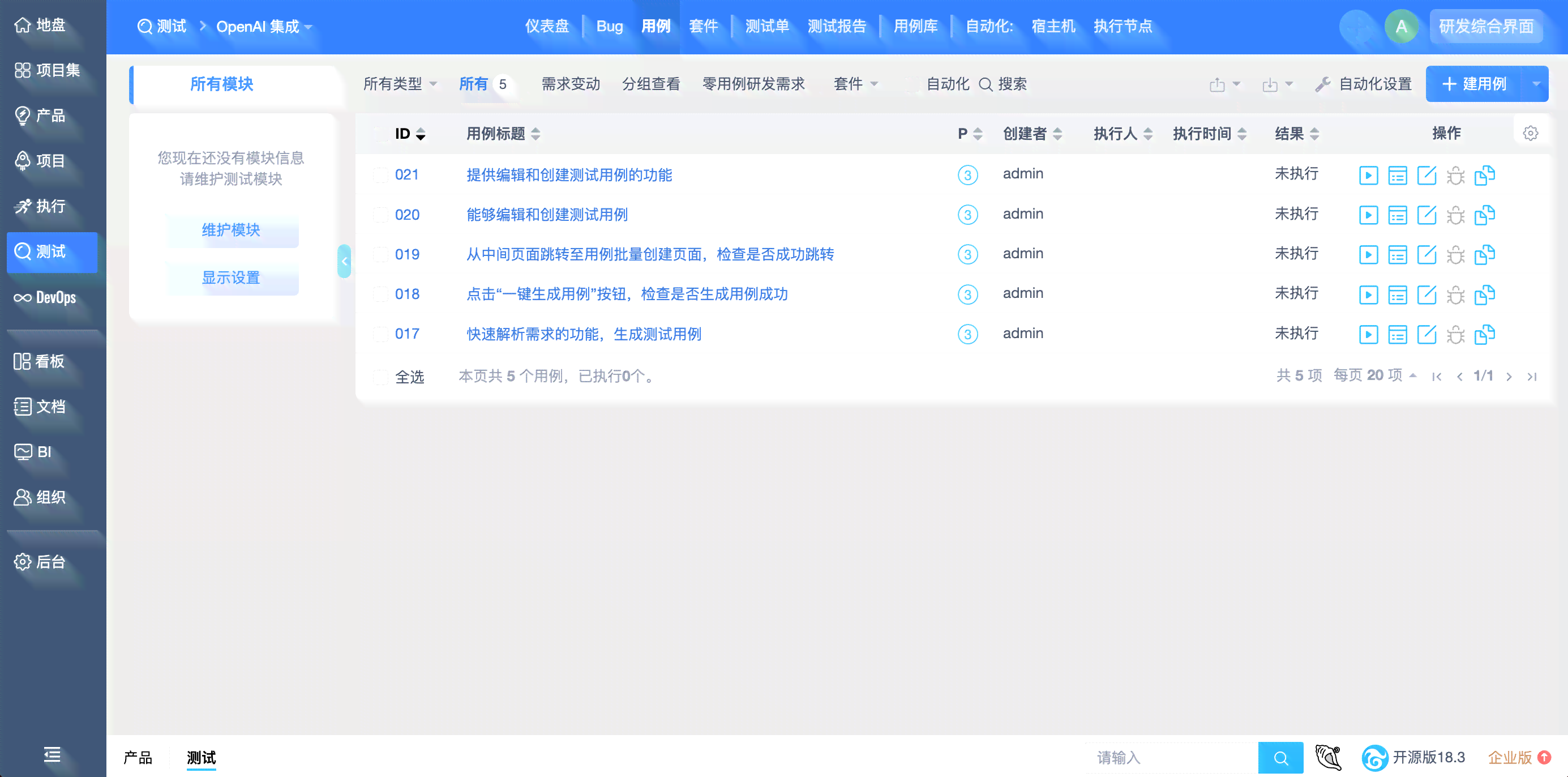Sort by ID column
The width and height of the screenshot is (1568, 777).
(x=410, y=133)
